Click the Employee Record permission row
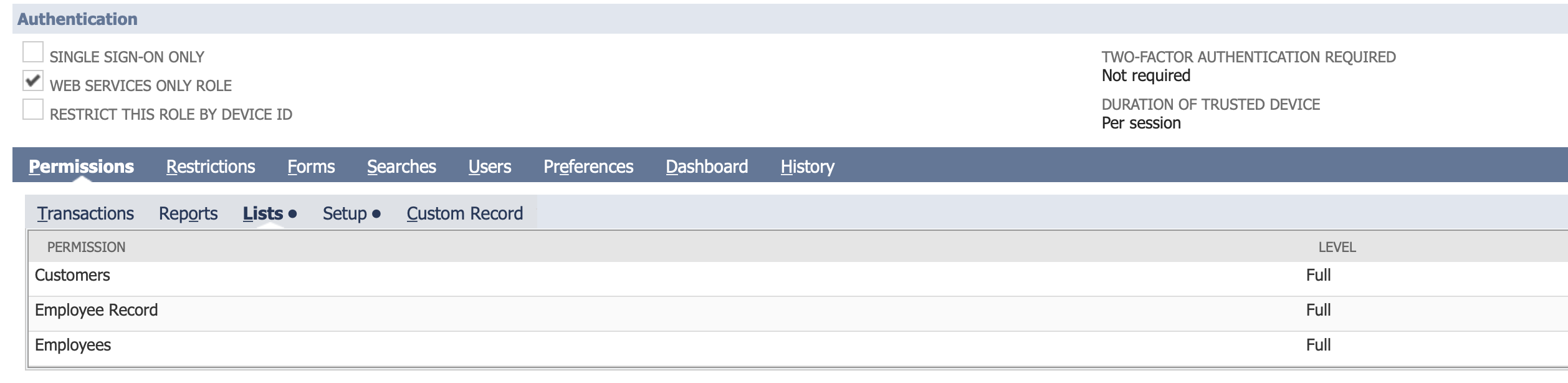The width and height of the screenshot is (1568, 383). 96,310
